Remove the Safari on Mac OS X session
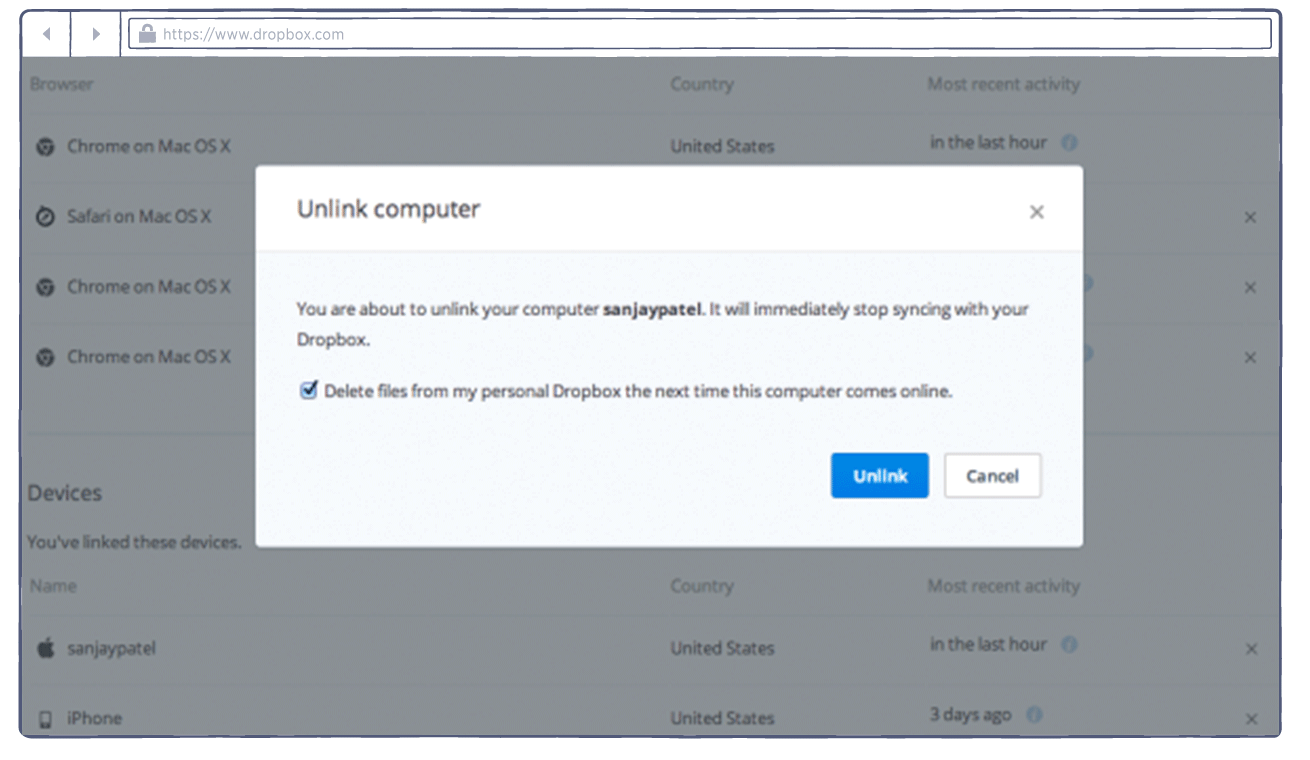1310x760 pixels. (x=1249, y=217)
